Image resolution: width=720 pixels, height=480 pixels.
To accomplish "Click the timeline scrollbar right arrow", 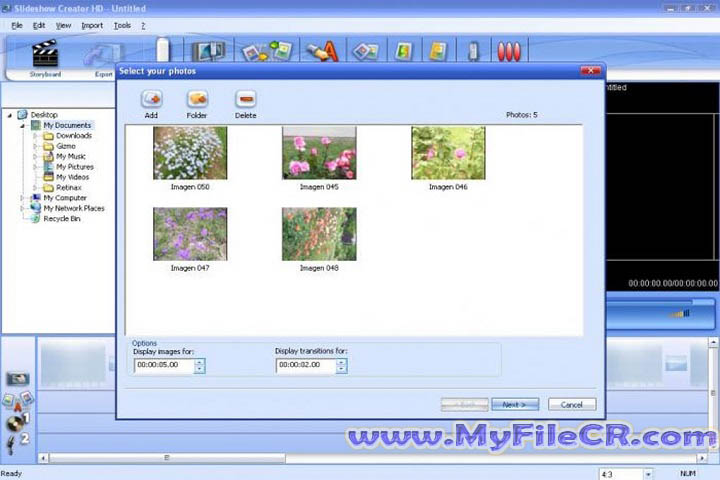I will tap(702, 458).
